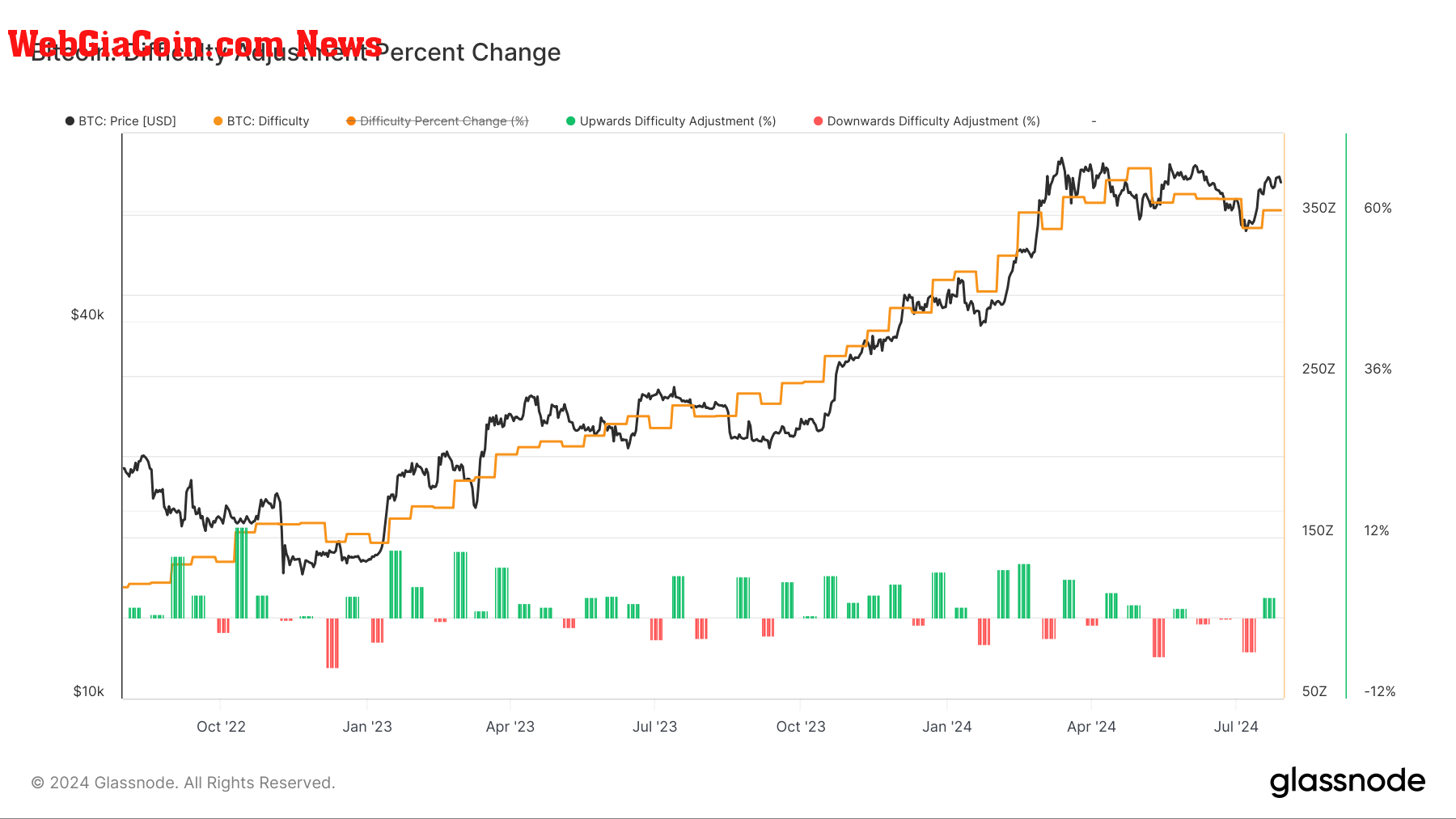
Task: Click the 60% percent axis label
Action: point(1378,208)
